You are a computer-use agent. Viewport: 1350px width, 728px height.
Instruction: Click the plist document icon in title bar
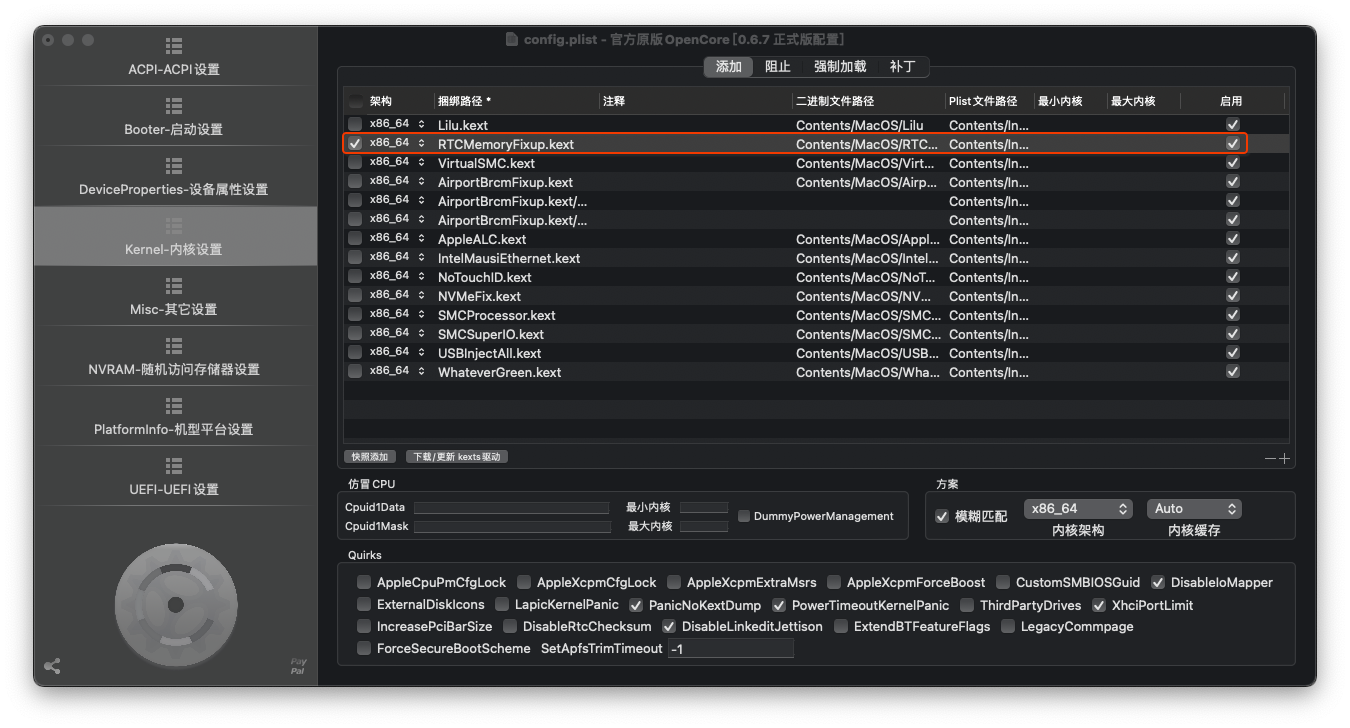[x=514, y=39]
